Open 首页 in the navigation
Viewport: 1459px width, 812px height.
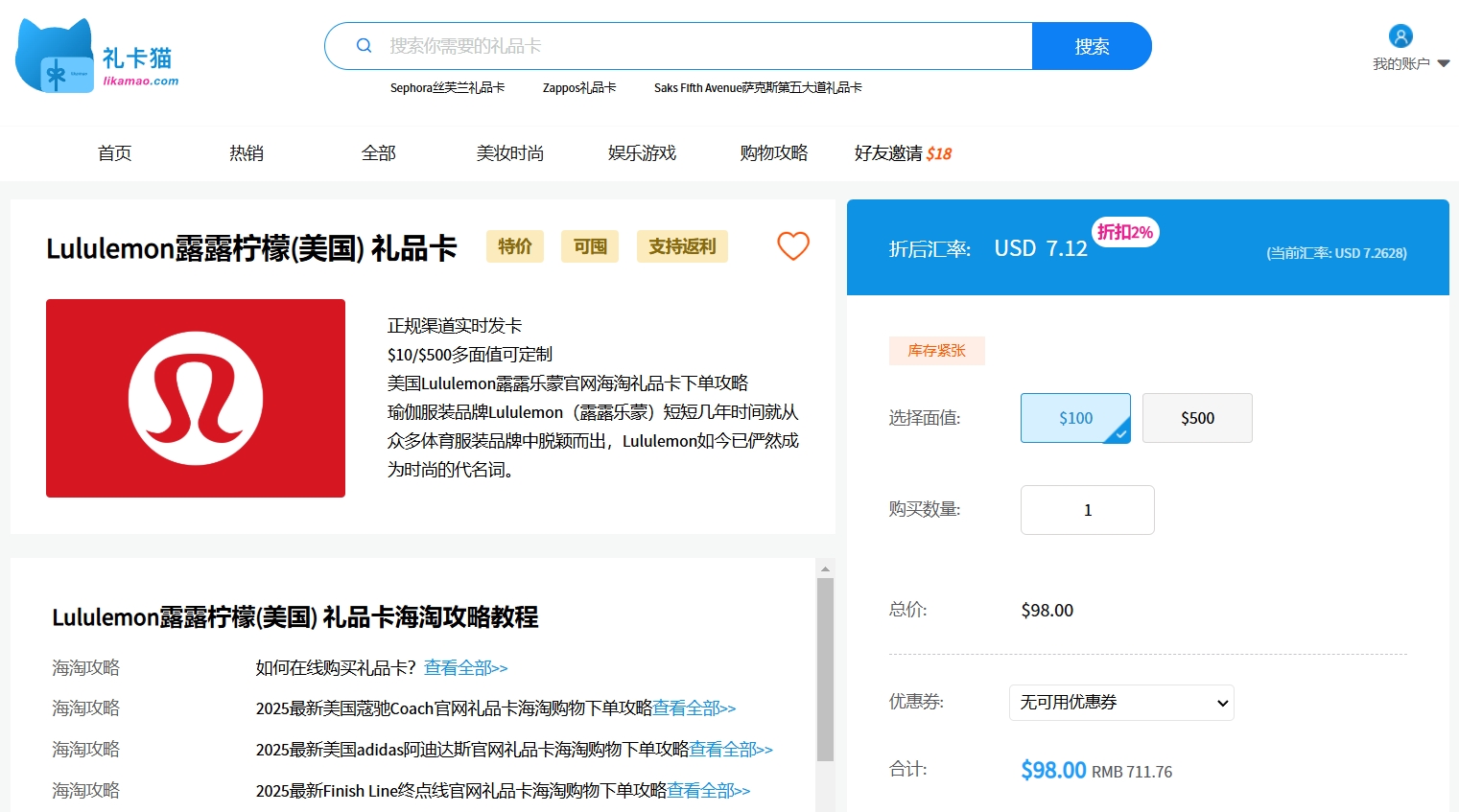click(115, 153)
